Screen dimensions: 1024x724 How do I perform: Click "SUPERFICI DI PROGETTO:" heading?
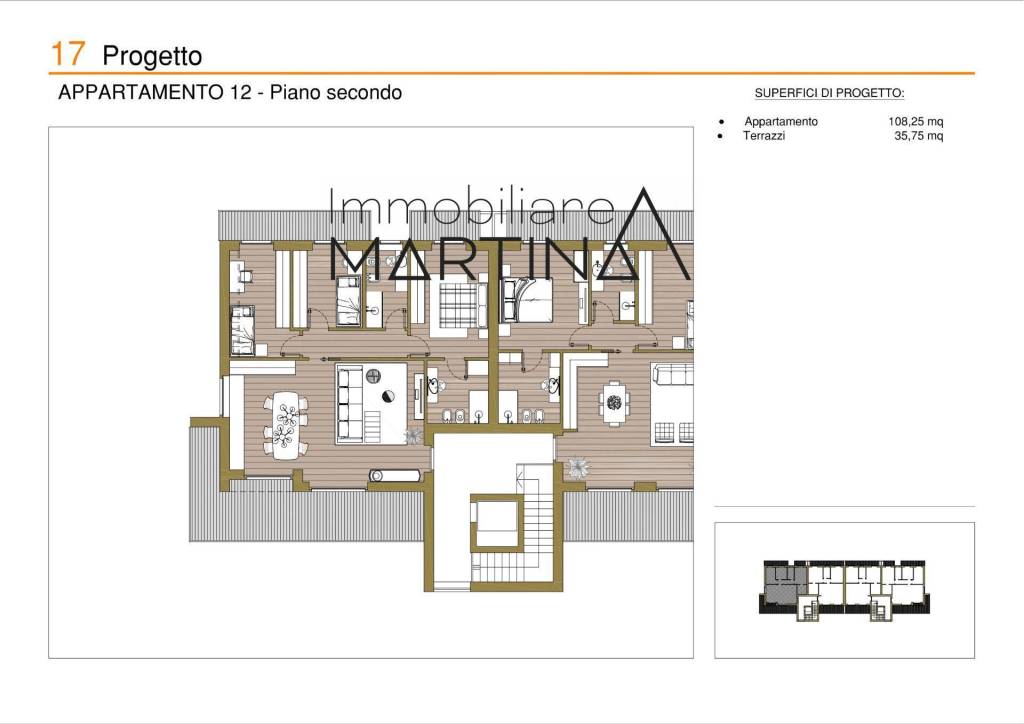tap(829, 93)
